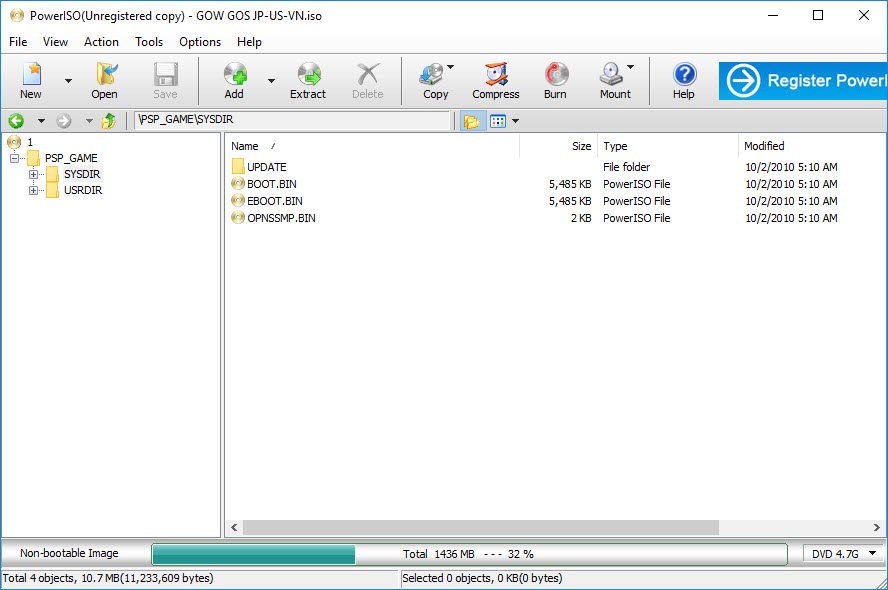Click the Register PowerISO banner button
The image size is (888, 590).
point(803,81)
